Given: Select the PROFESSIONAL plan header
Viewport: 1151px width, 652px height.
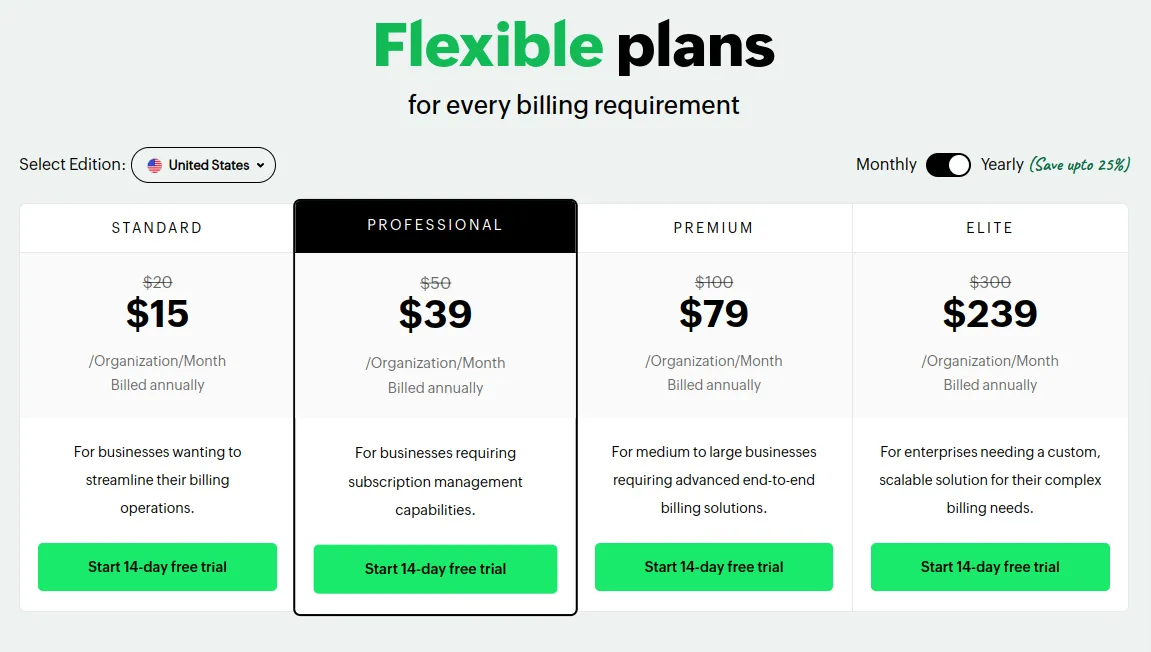Looking at the screenshot, I should 435,225.
